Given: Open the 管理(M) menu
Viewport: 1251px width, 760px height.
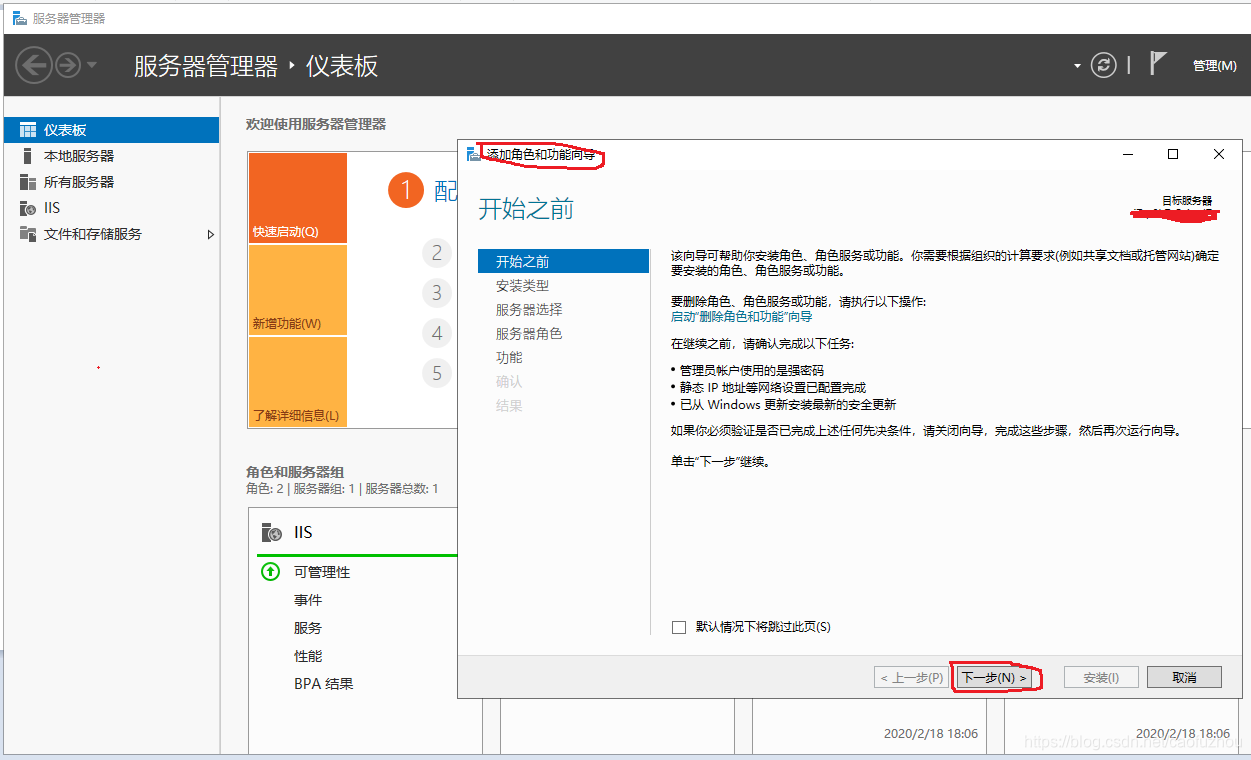Looking at the screenshot, I should (x=1214, y=65).
